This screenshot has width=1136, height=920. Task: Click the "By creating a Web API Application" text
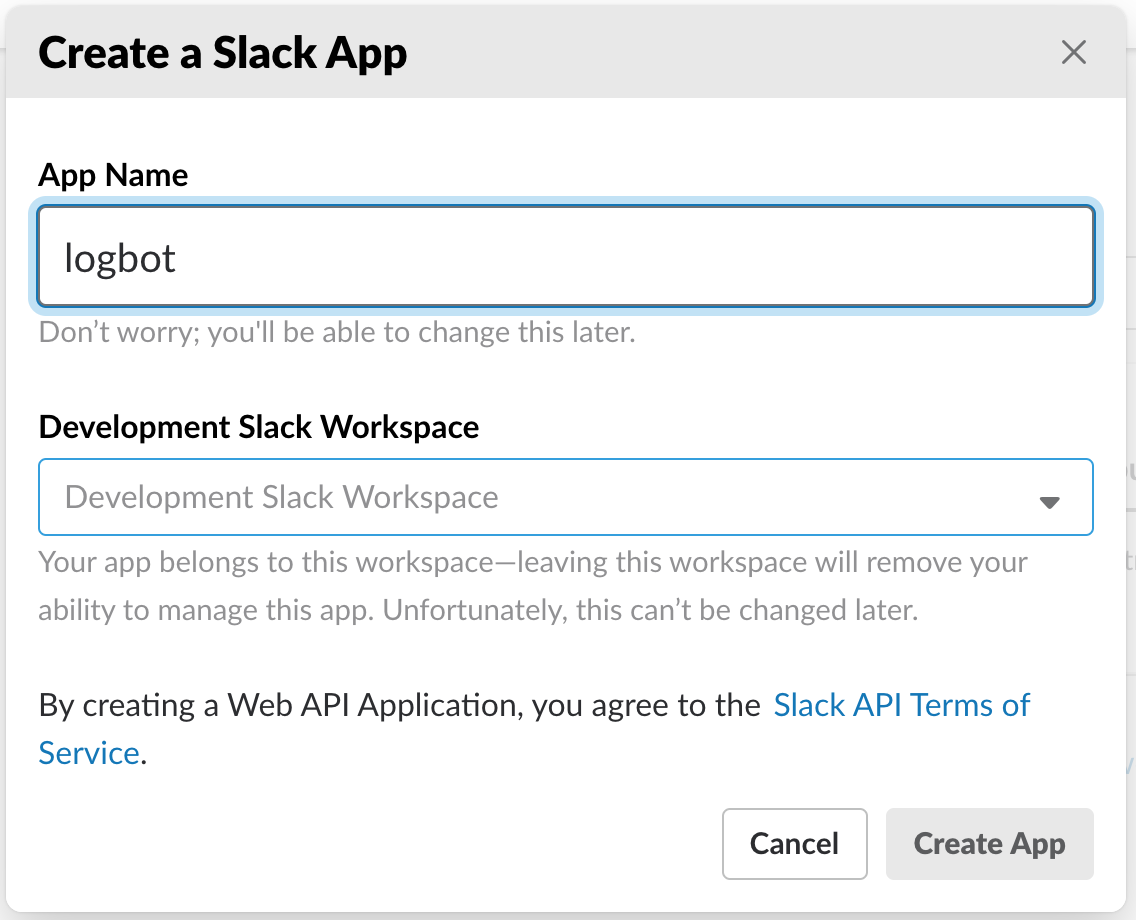[399, 705]
